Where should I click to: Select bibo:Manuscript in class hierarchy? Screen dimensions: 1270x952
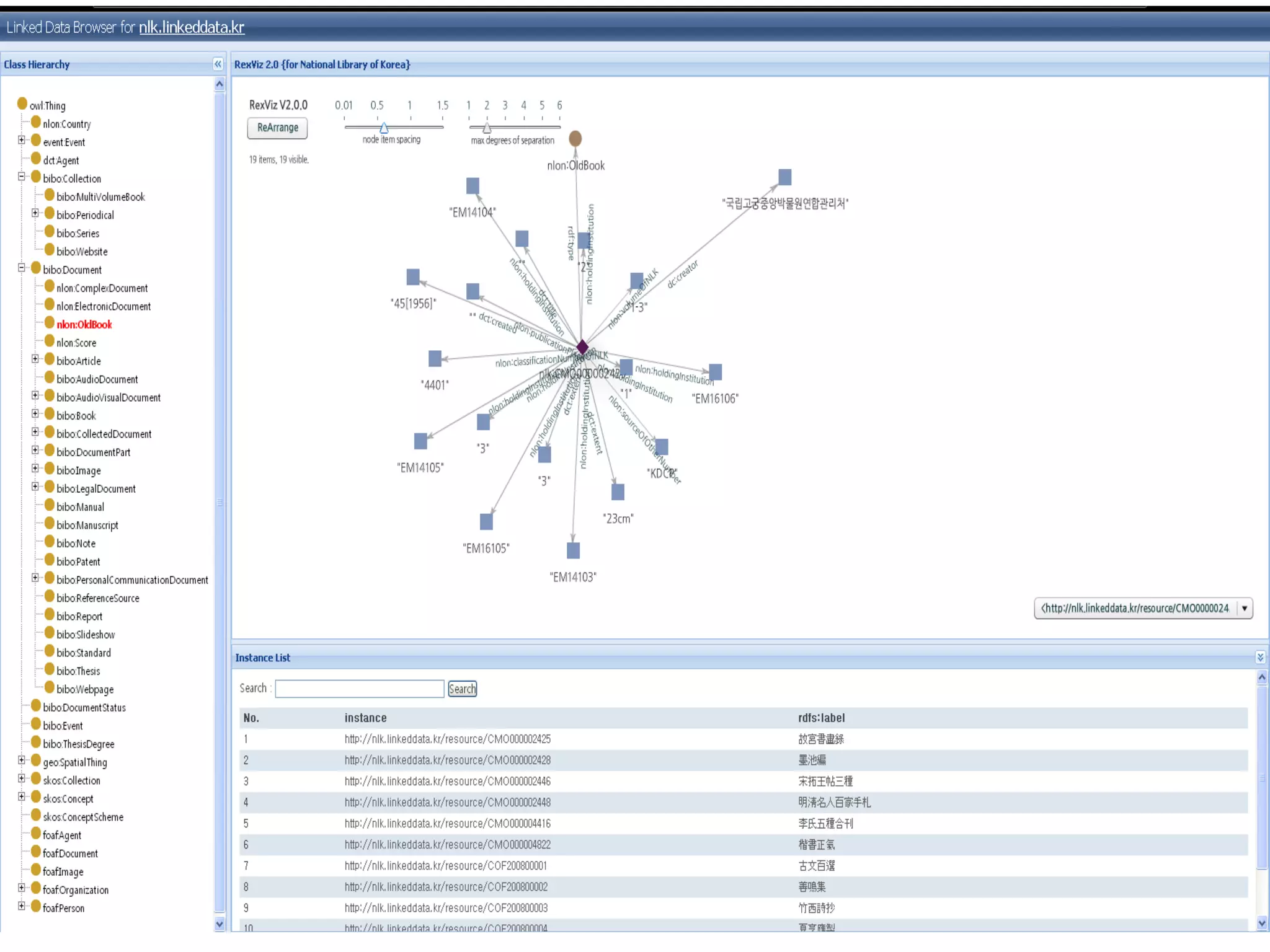87,526
